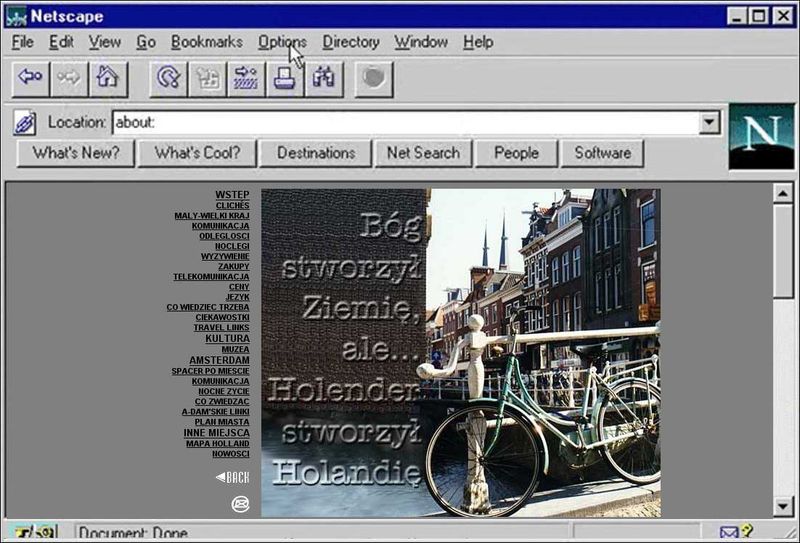Open the ZAKUPY link
Viewport: 800px width, 543px height.
(234, 266)
